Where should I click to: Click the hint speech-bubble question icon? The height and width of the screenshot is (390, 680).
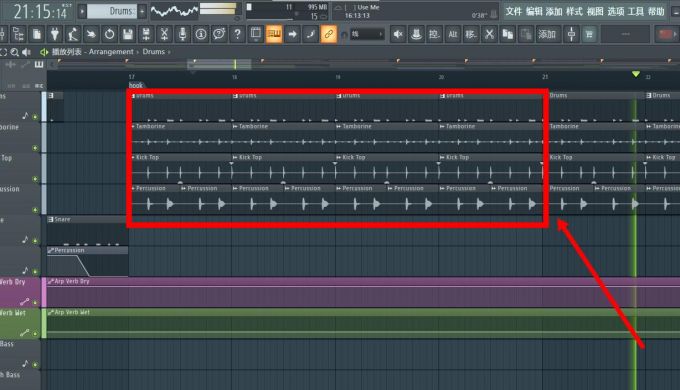pos(219,34)
